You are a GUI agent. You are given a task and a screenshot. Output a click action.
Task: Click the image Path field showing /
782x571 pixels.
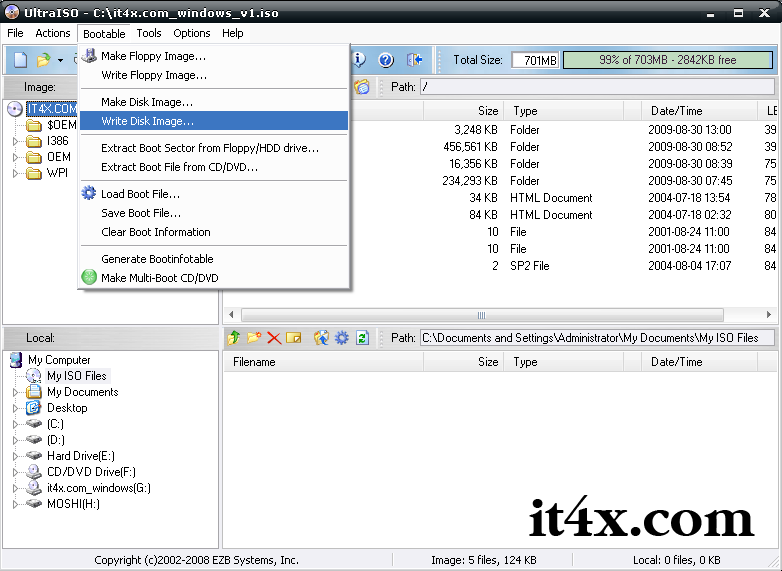coord(597,87)
